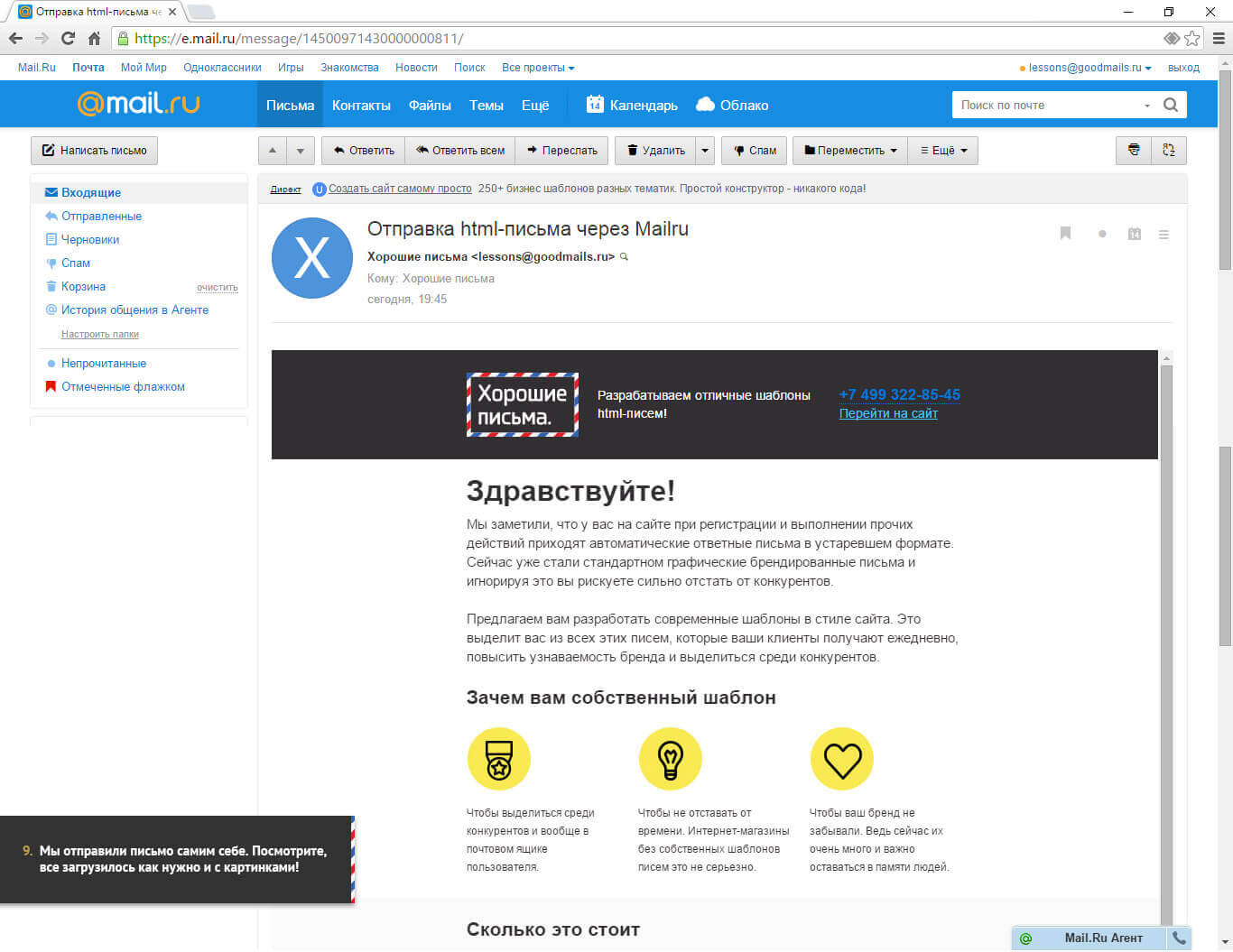
Task: Click the Написать письмо button
Action: (x=94, y=151)
